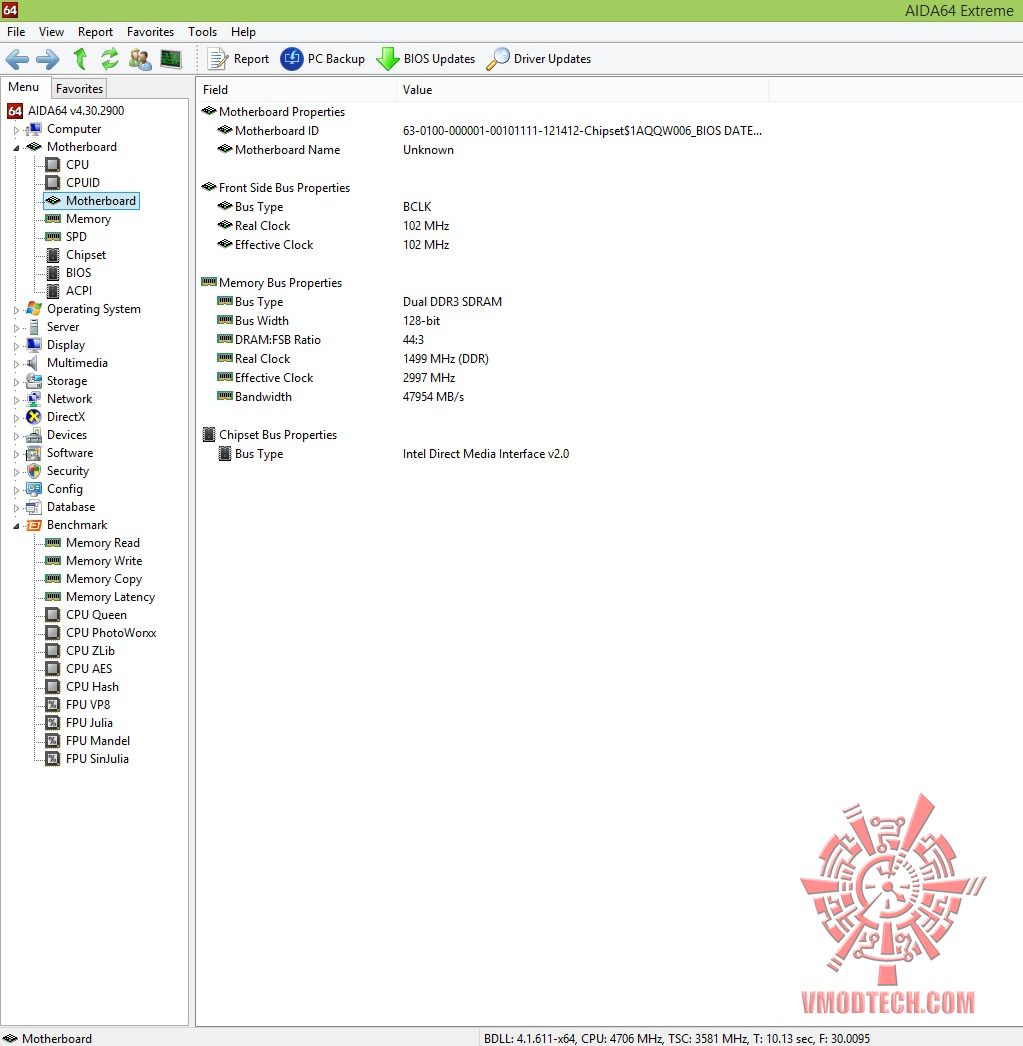Expand the Multimedia tree node

pyautogui.click(x=17, y=364)
